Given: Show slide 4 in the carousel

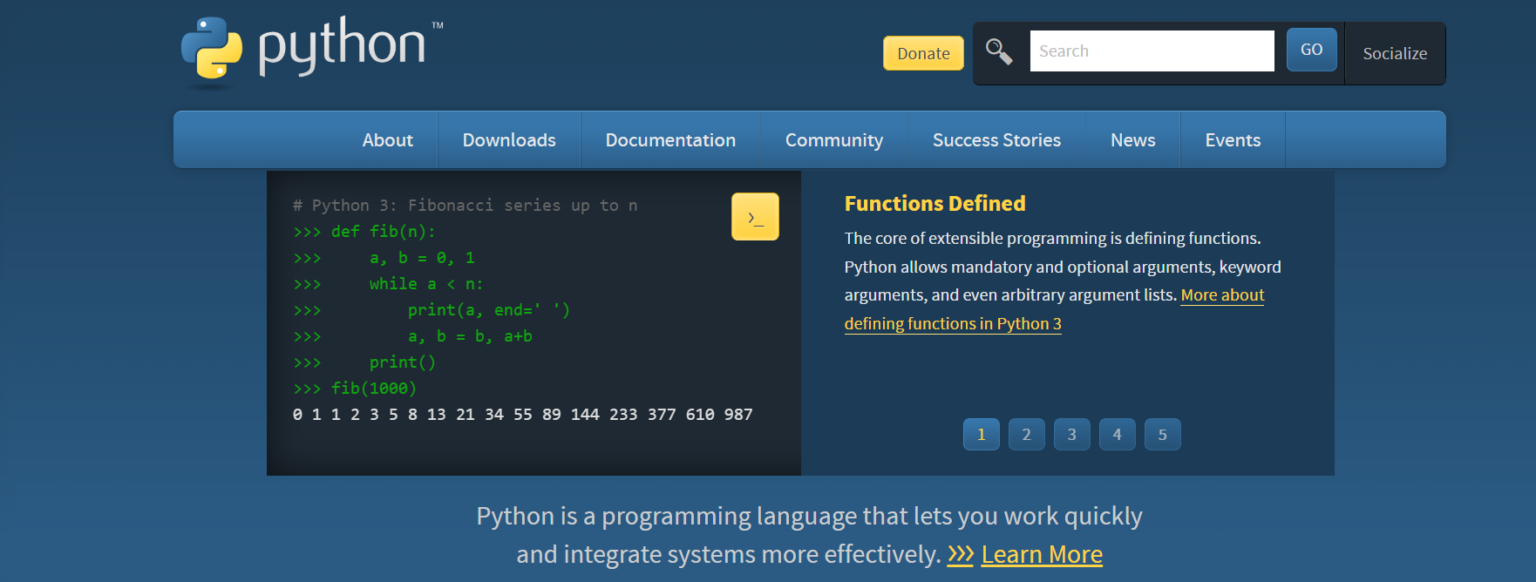Looking at the screenshot, I should click(1117, 434).
